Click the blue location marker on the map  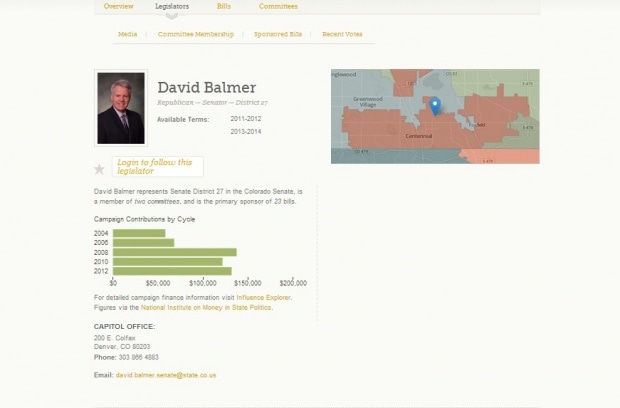click(x=435, y=105)
